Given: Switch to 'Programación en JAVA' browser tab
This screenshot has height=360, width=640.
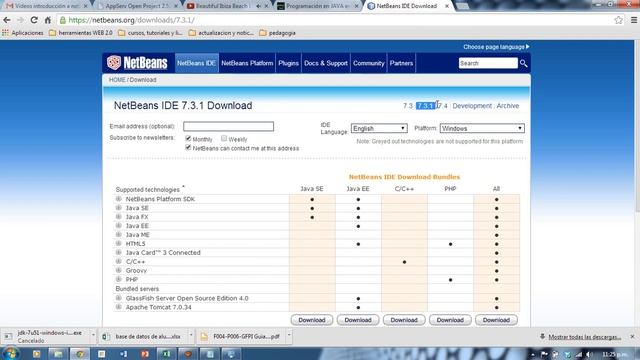Looking at the screenshot, I should coord(317,6).
